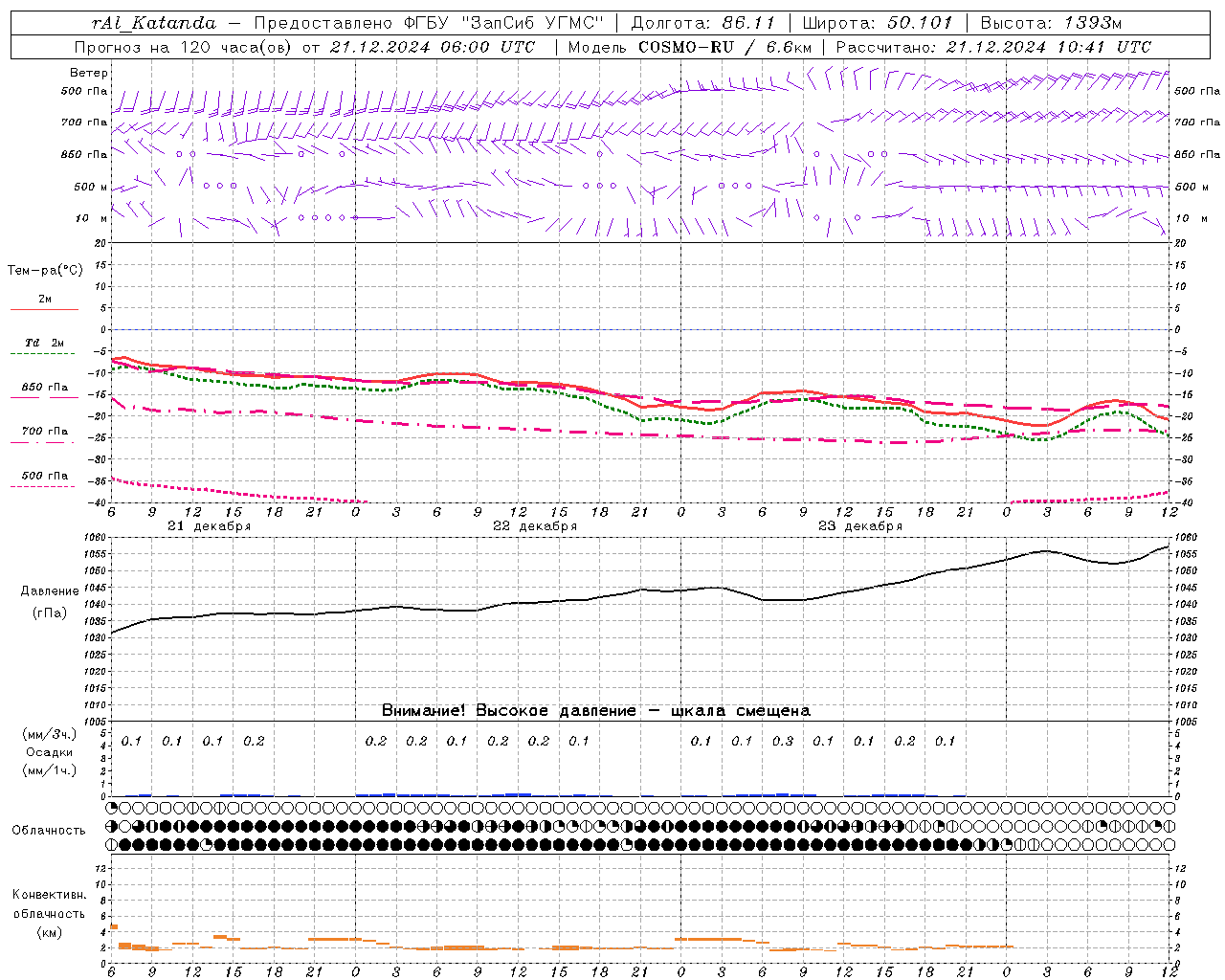Click the 2м temperature legend line
Image resolution: width=1225 pixels, height=980 pixels.
point(45,303)
